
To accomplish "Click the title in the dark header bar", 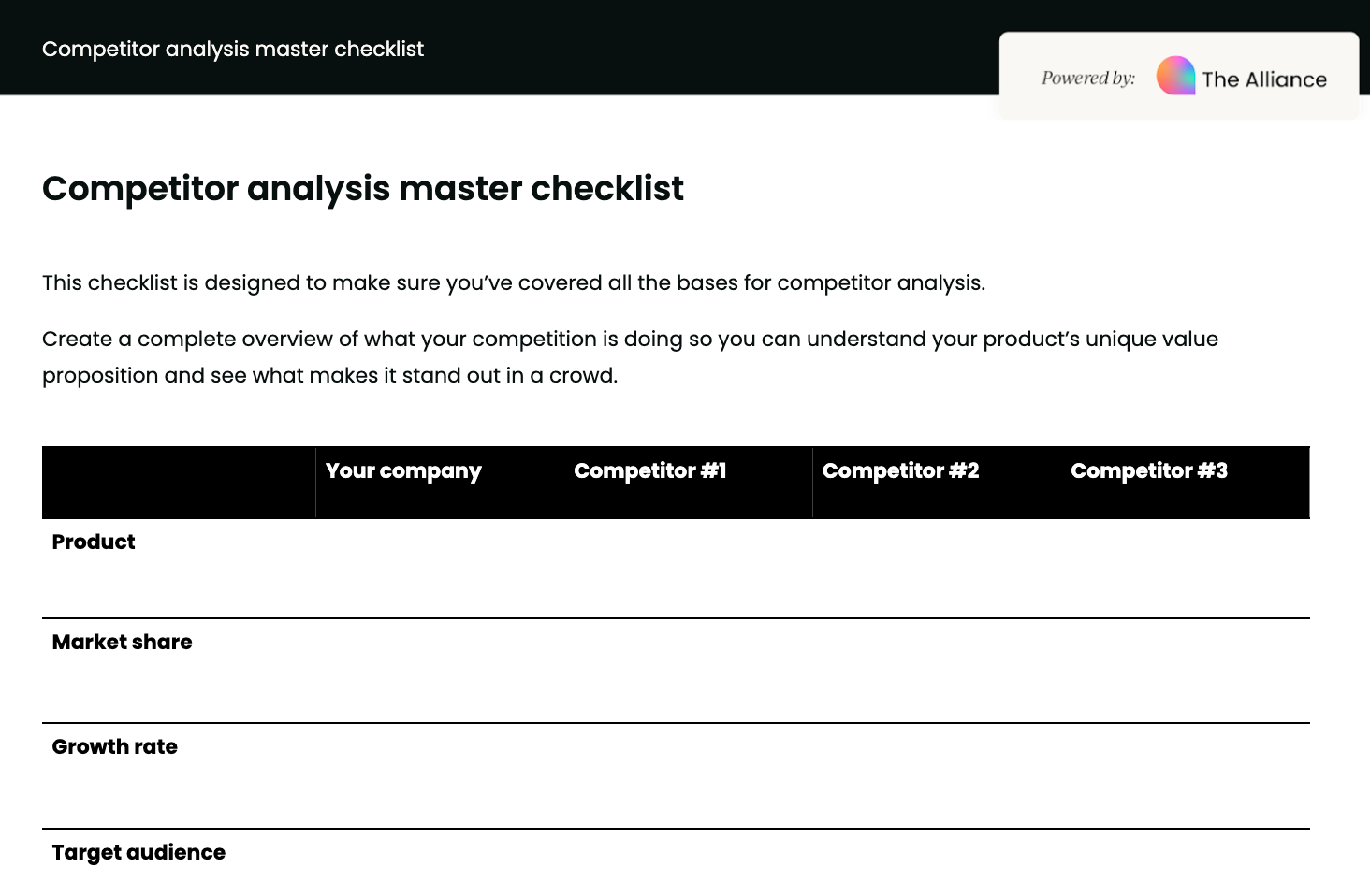I will (x=233, y=49).
